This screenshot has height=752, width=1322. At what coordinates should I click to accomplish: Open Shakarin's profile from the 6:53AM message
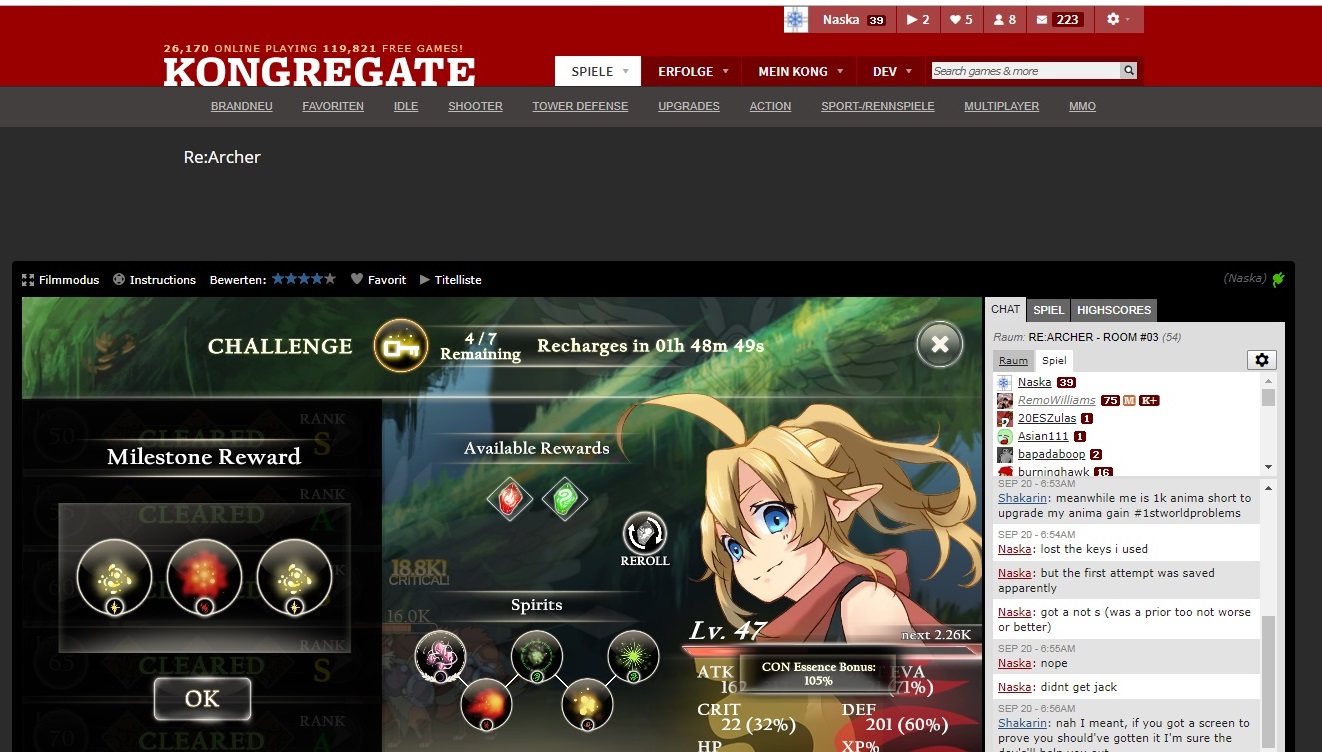click(1022, 498)
